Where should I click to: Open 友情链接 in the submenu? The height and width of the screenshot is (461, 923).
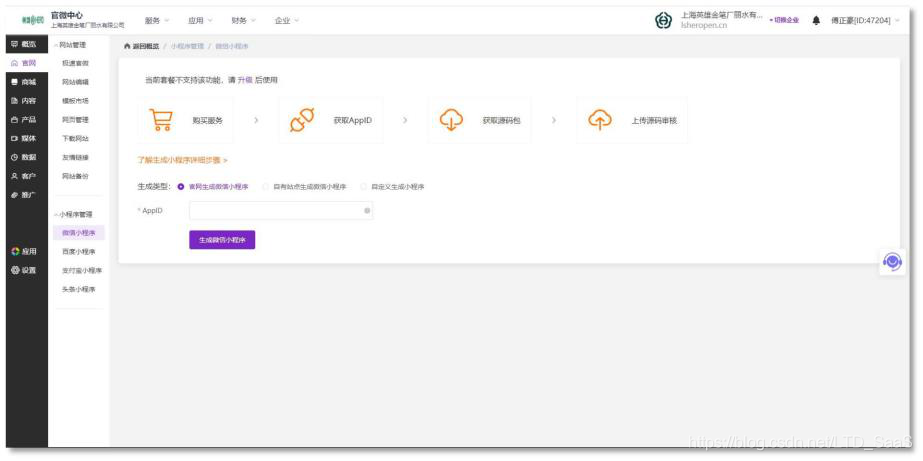75,157
